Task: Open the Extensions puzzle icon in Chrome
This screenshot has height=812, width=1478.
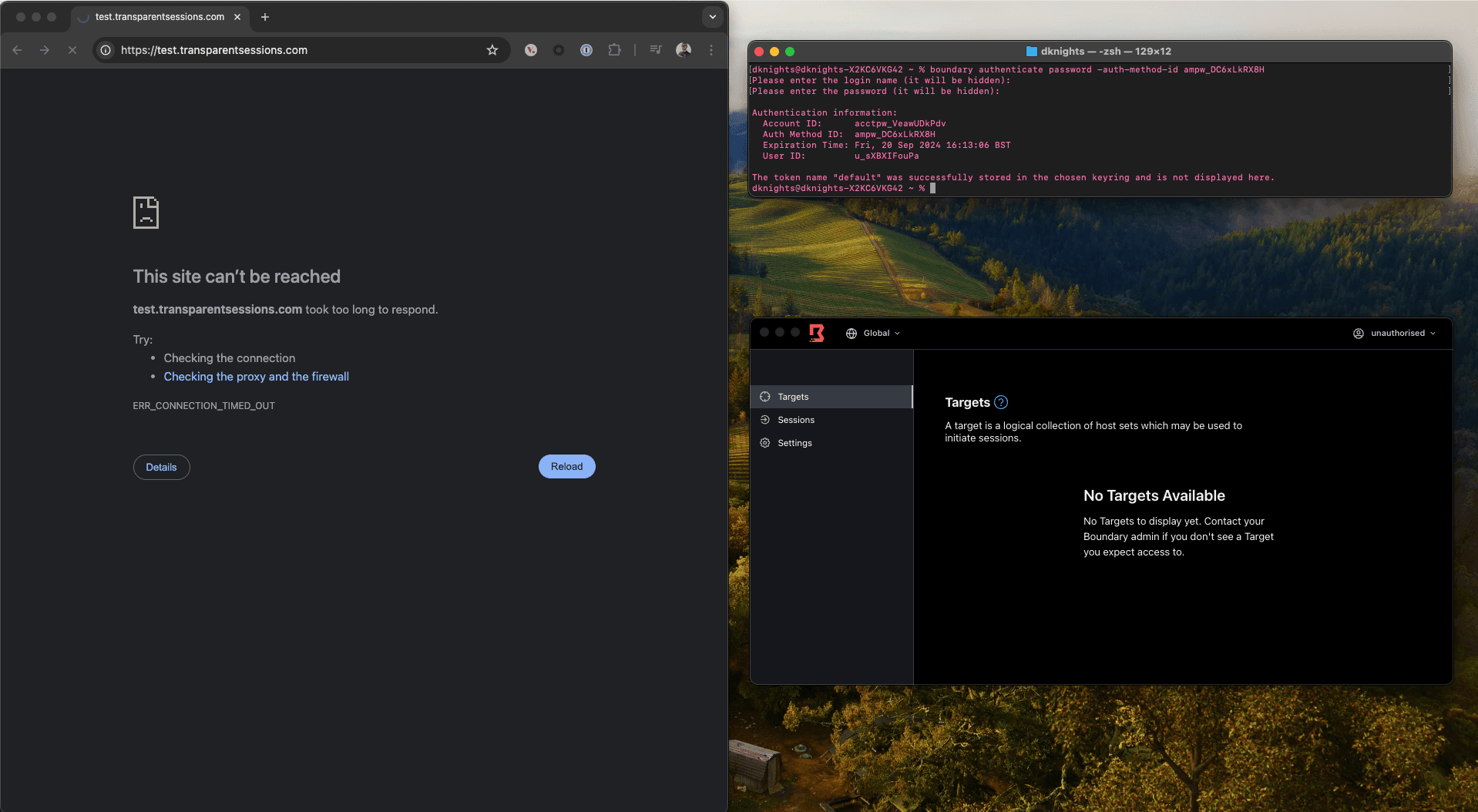Action: 614,50
